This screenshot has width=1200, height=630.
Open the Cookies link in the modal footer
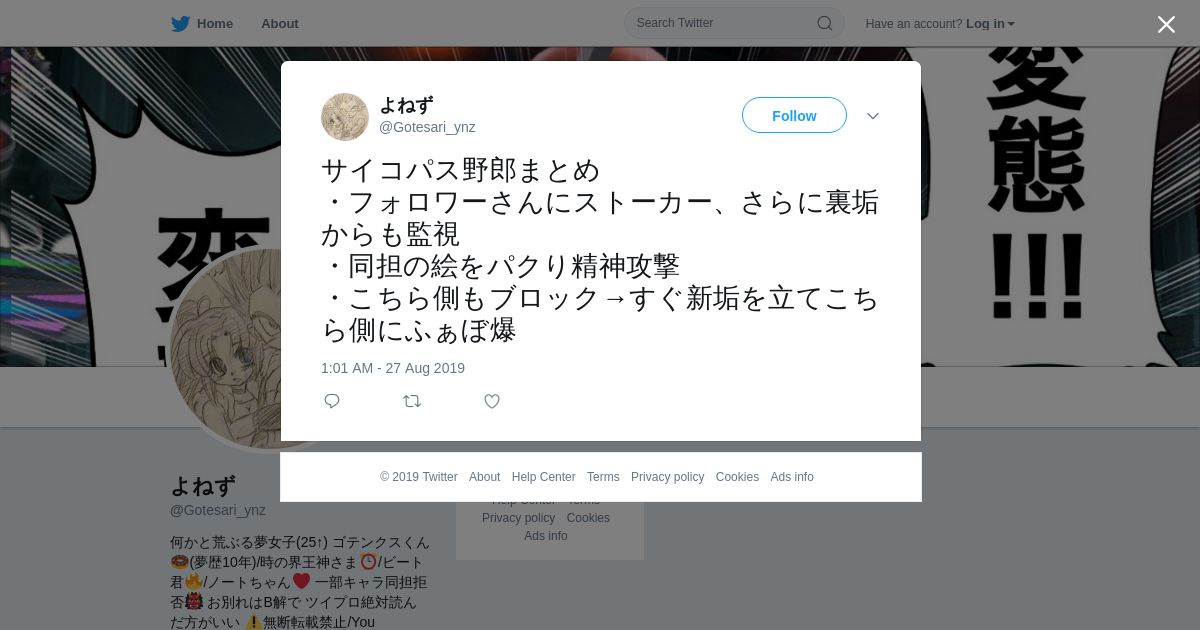(737, 477)
